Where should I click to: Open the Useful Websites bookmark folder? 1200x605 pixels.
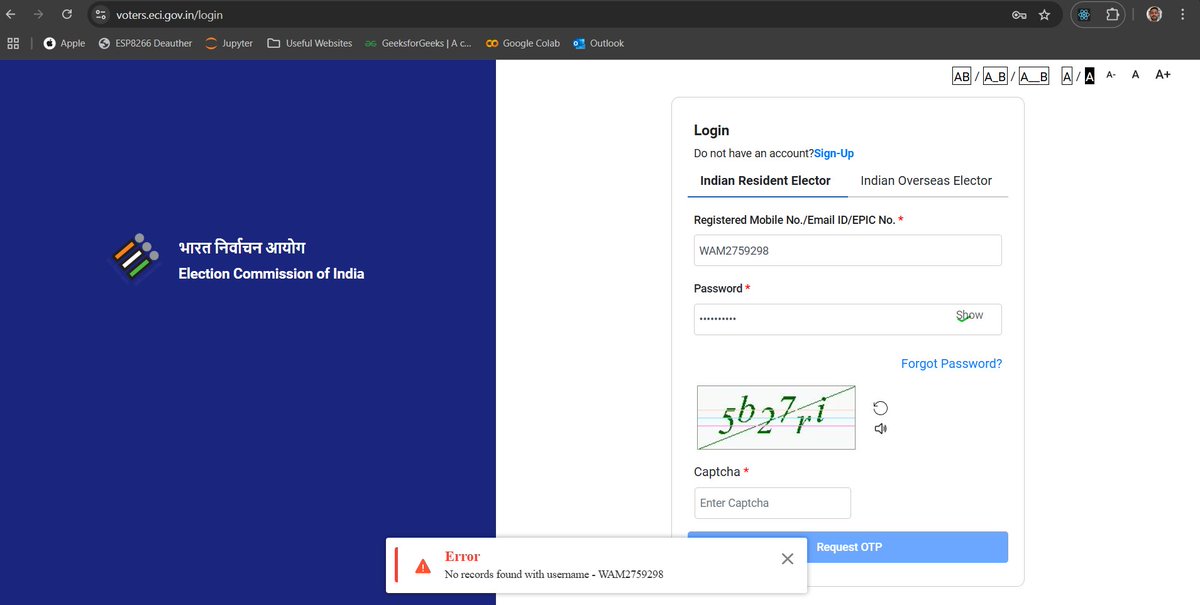point(310,43)
